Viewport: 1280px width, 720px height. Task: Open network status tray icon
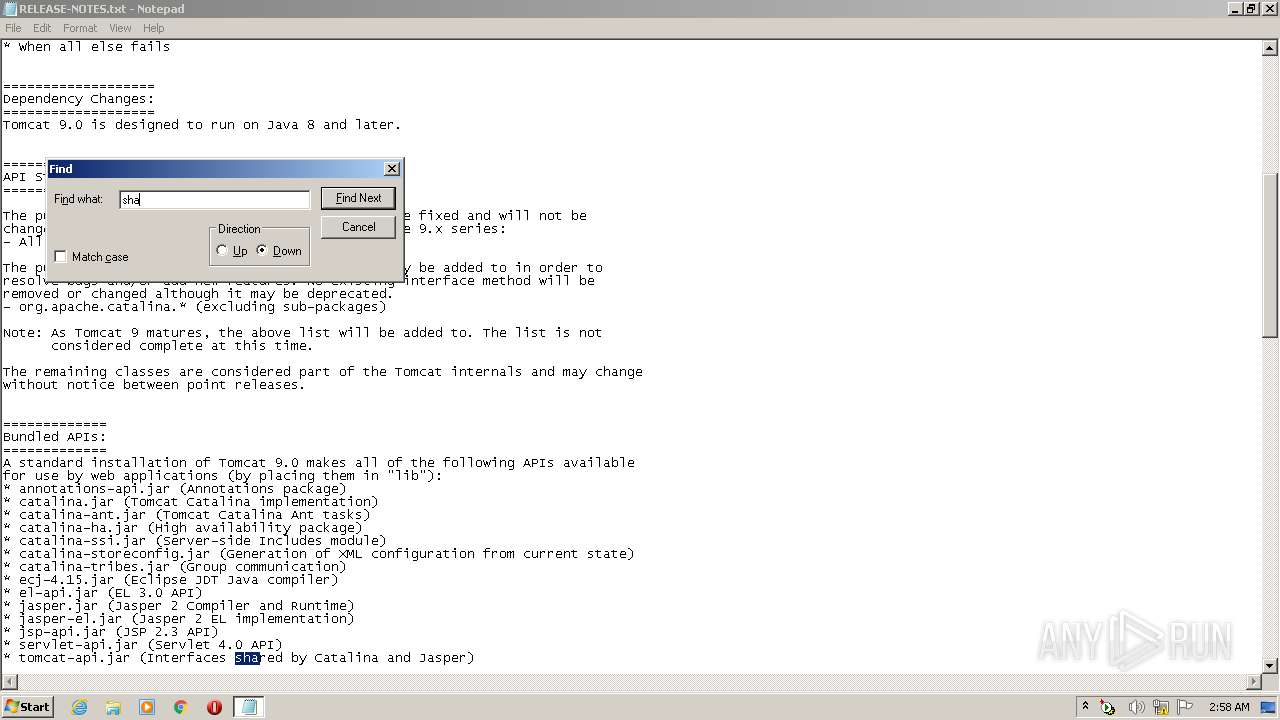[1161, 707]
